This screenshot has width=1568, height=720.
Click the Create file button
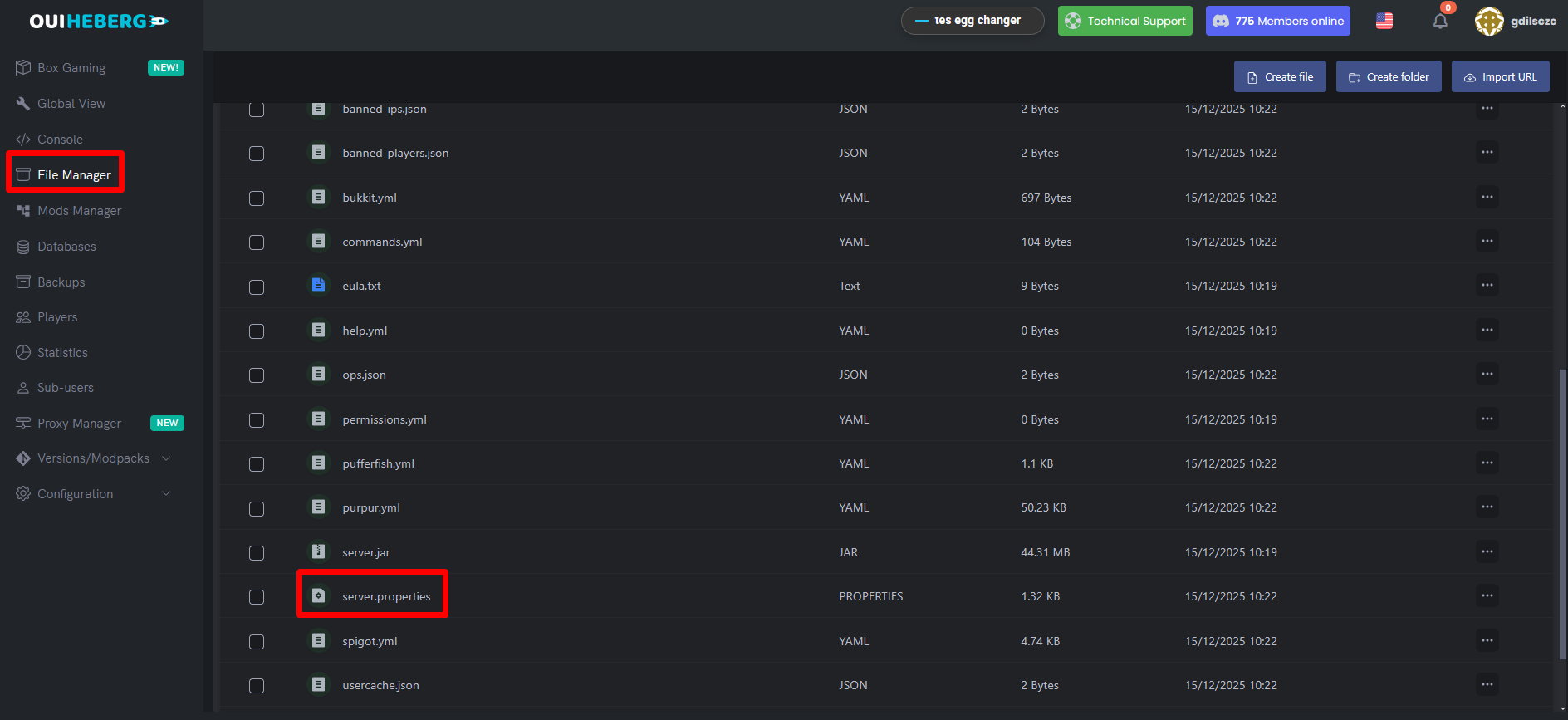(x=1279, y=77)
